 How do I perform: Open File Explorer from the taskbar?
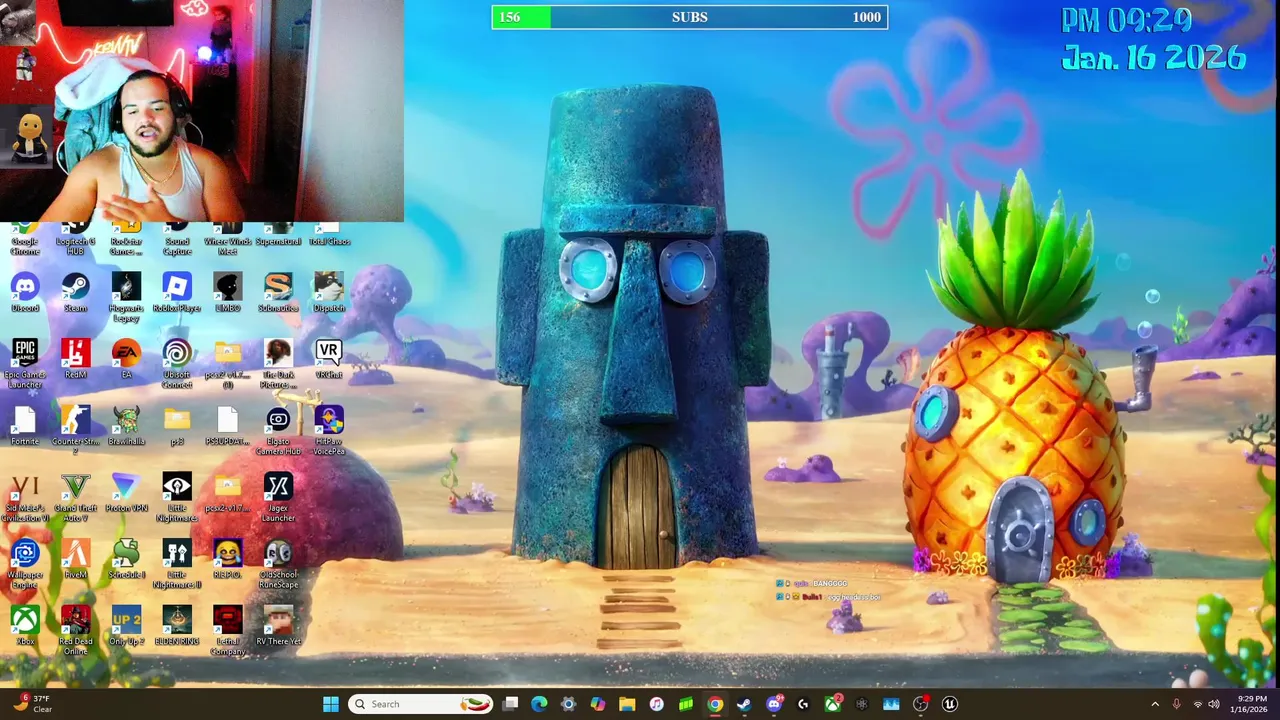627,704
